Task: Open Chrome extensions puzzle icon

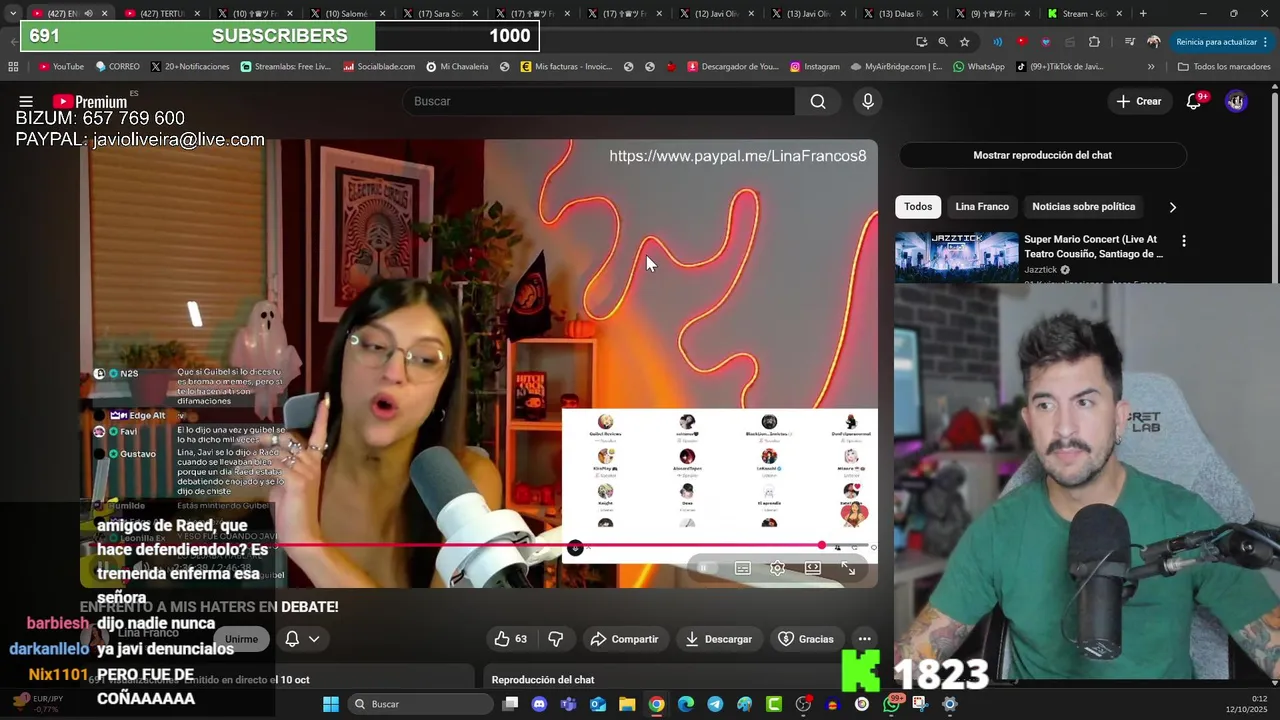Action: 1094,42
